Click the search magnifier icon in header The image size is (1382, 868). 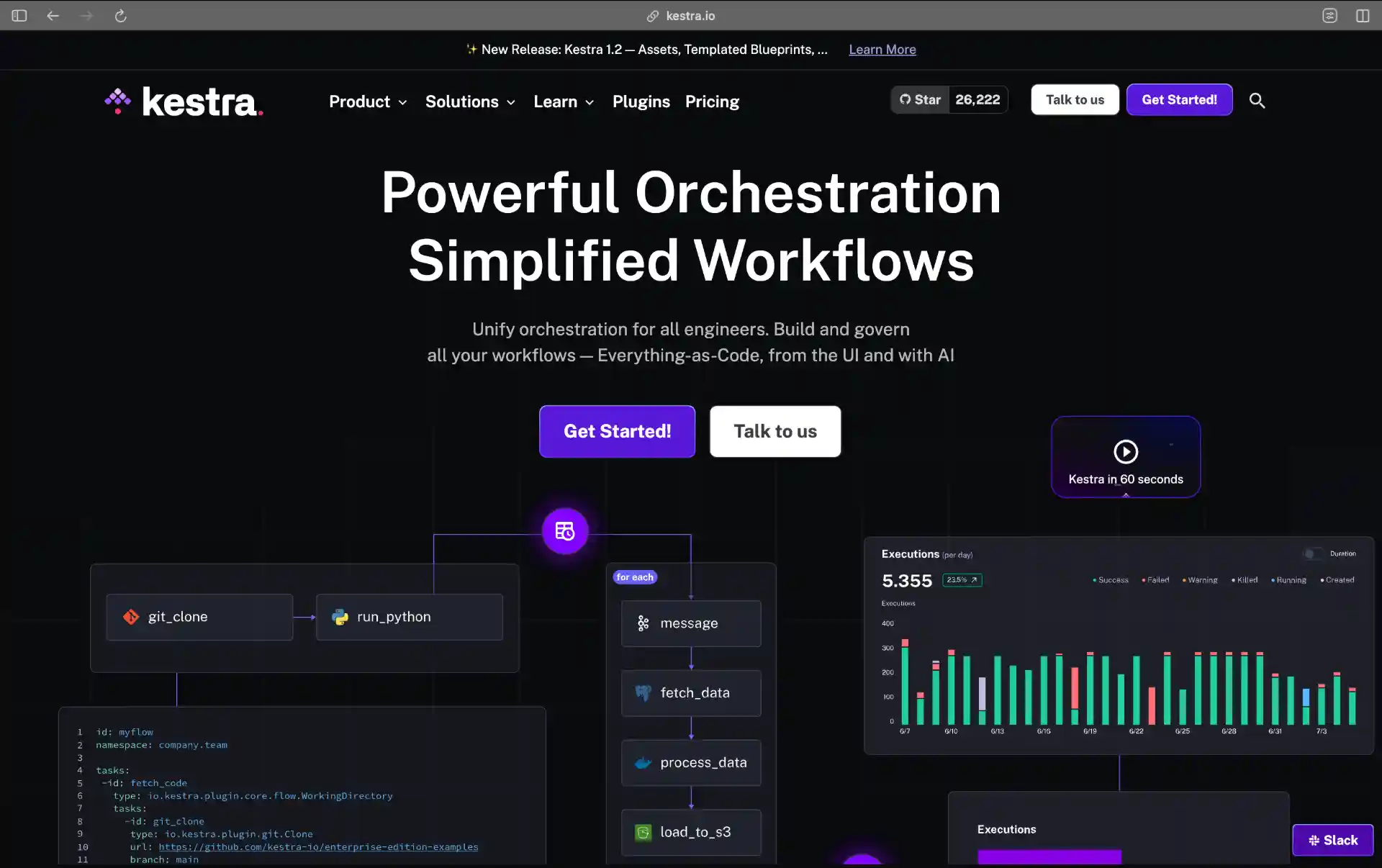coord(1257,101)
